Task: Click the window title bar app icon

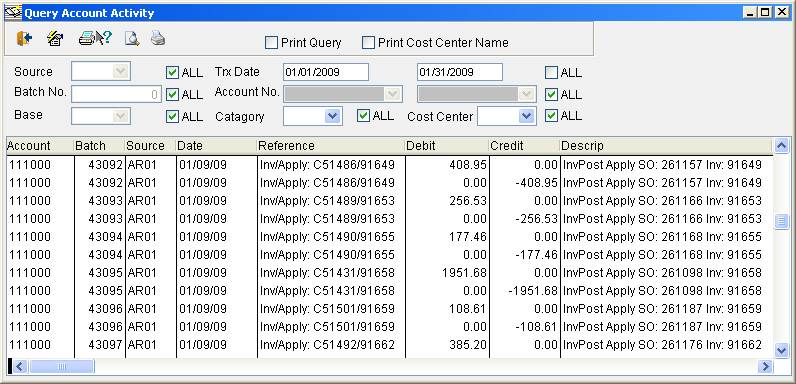Action: (13, 12)
